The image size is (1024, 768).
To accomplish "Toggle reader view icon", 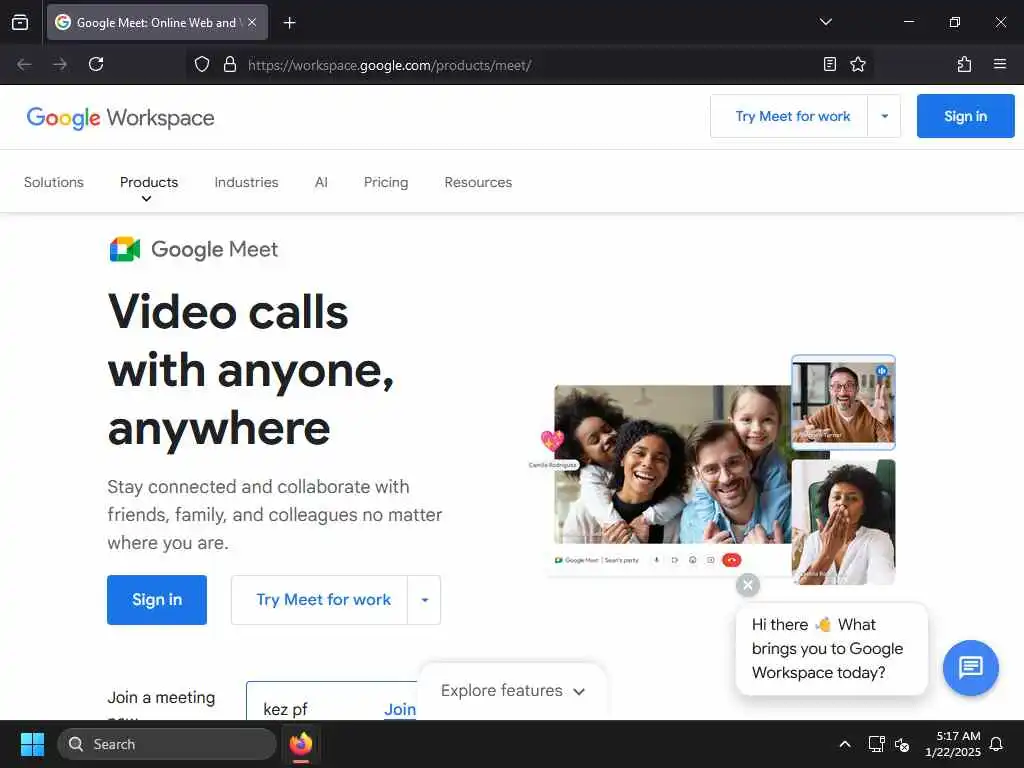I will click(x=829, y=64).
